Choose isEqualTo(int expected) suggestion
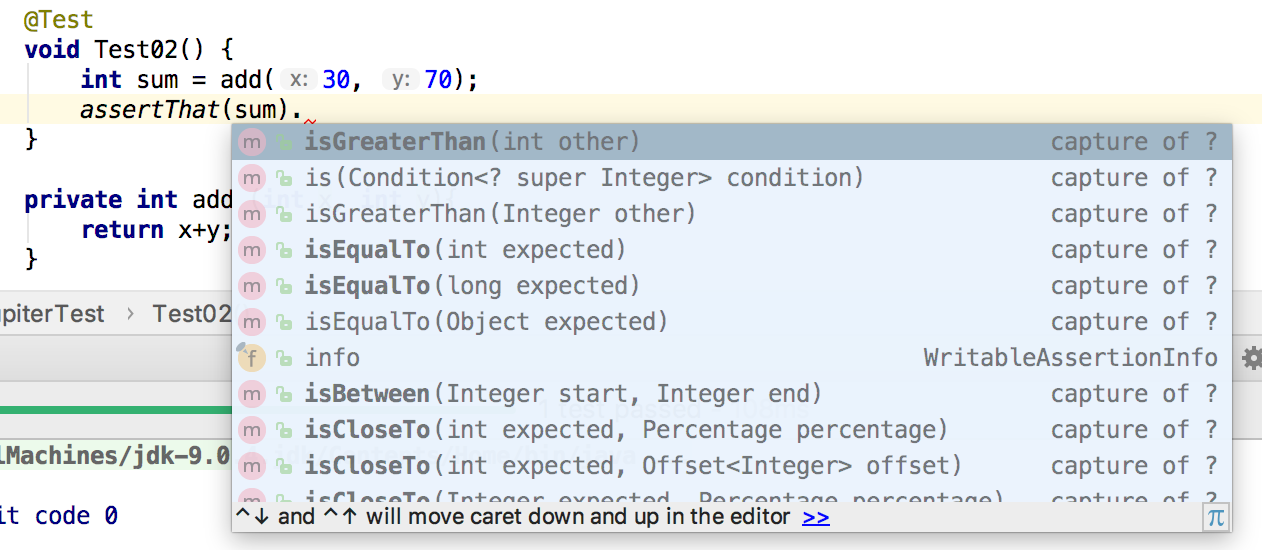 point(732,250)
